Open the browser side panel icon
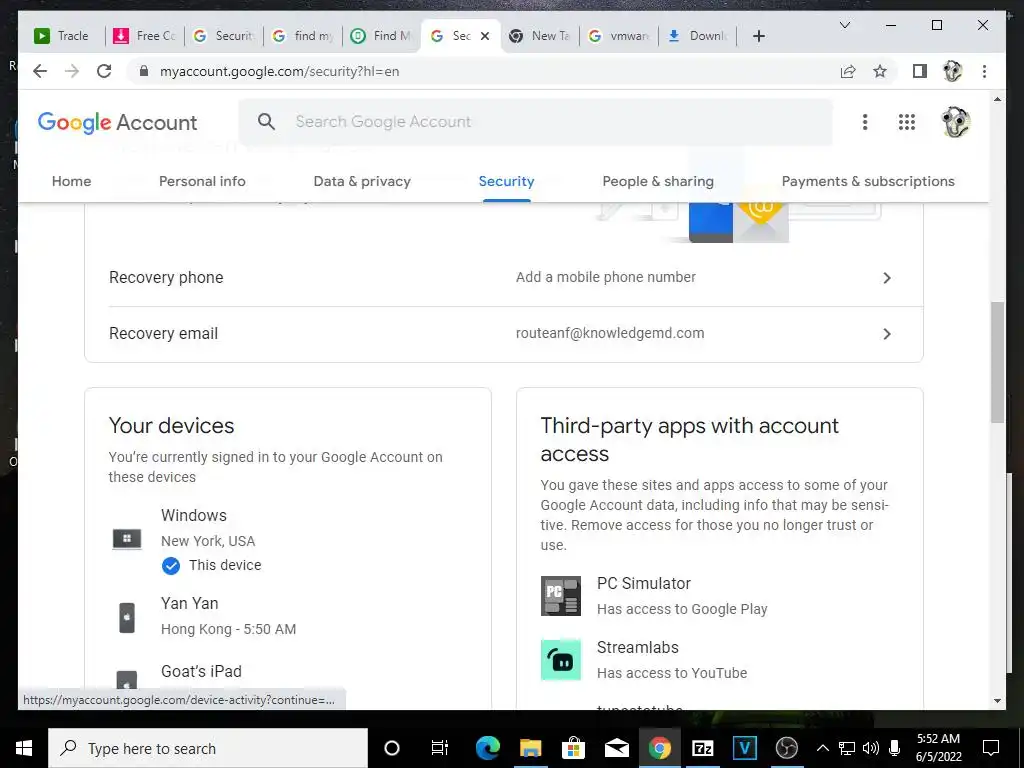Screen dimensions: 1024x768 [x=920, y=71]
